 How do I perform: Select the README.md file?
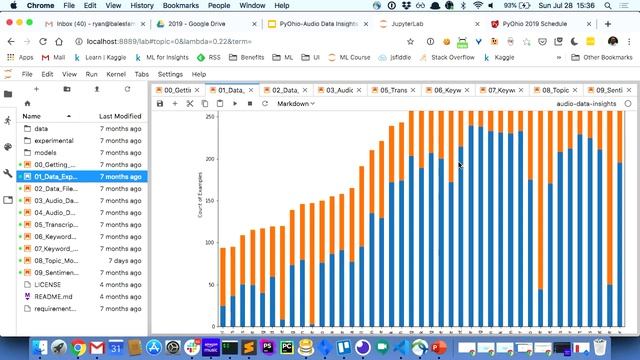82,297
